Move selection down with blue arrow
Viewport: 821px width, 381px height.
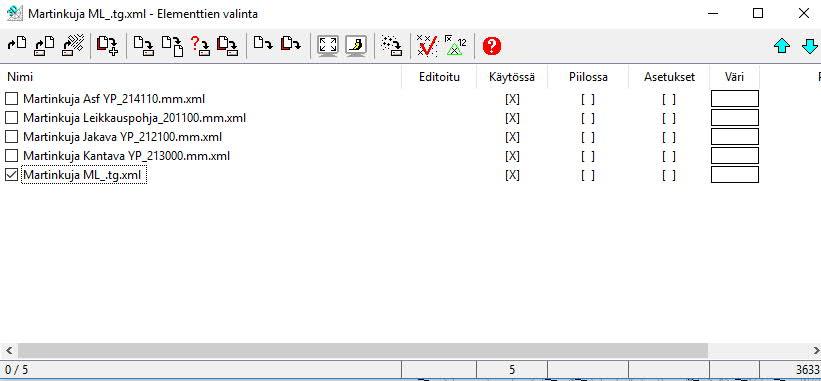[x=809, y=46]
